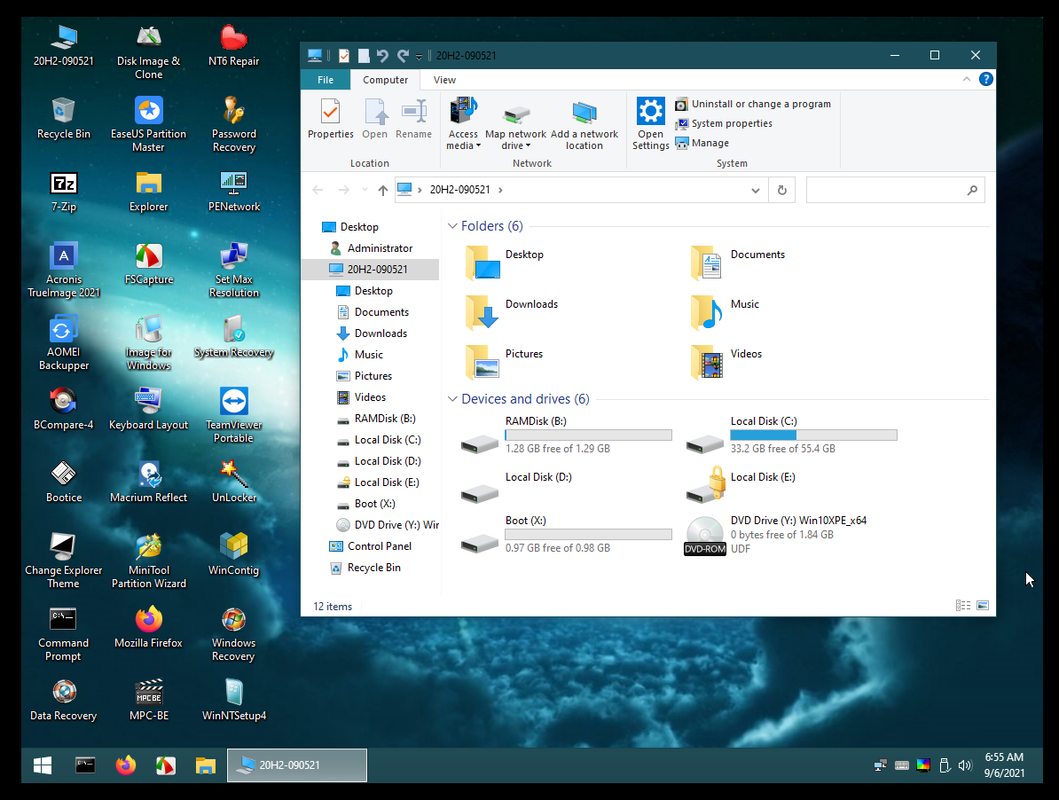Expand the breadcrumb arrow after 20H2-090521

coord(500,190)
